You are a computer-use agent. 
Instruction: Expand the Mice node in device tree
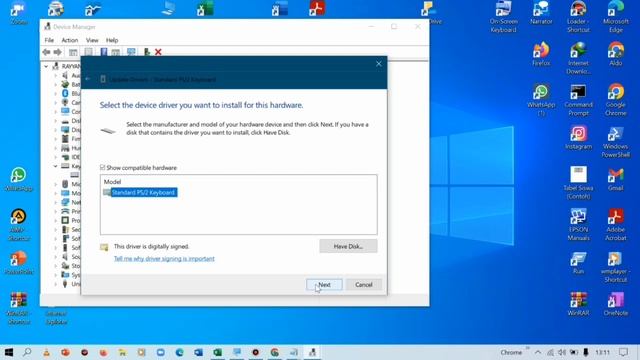(x=56, y=184)
